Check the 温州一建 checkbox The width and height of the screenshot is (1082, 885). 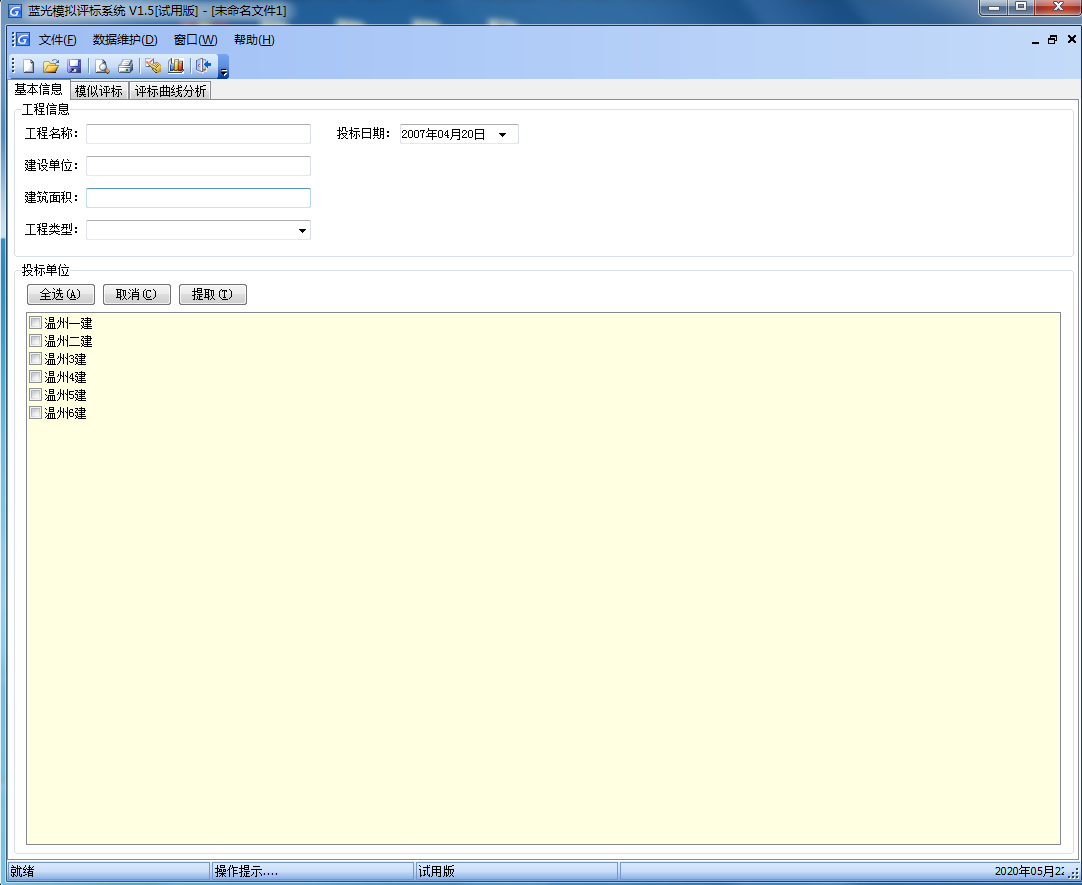coord(35,322)
